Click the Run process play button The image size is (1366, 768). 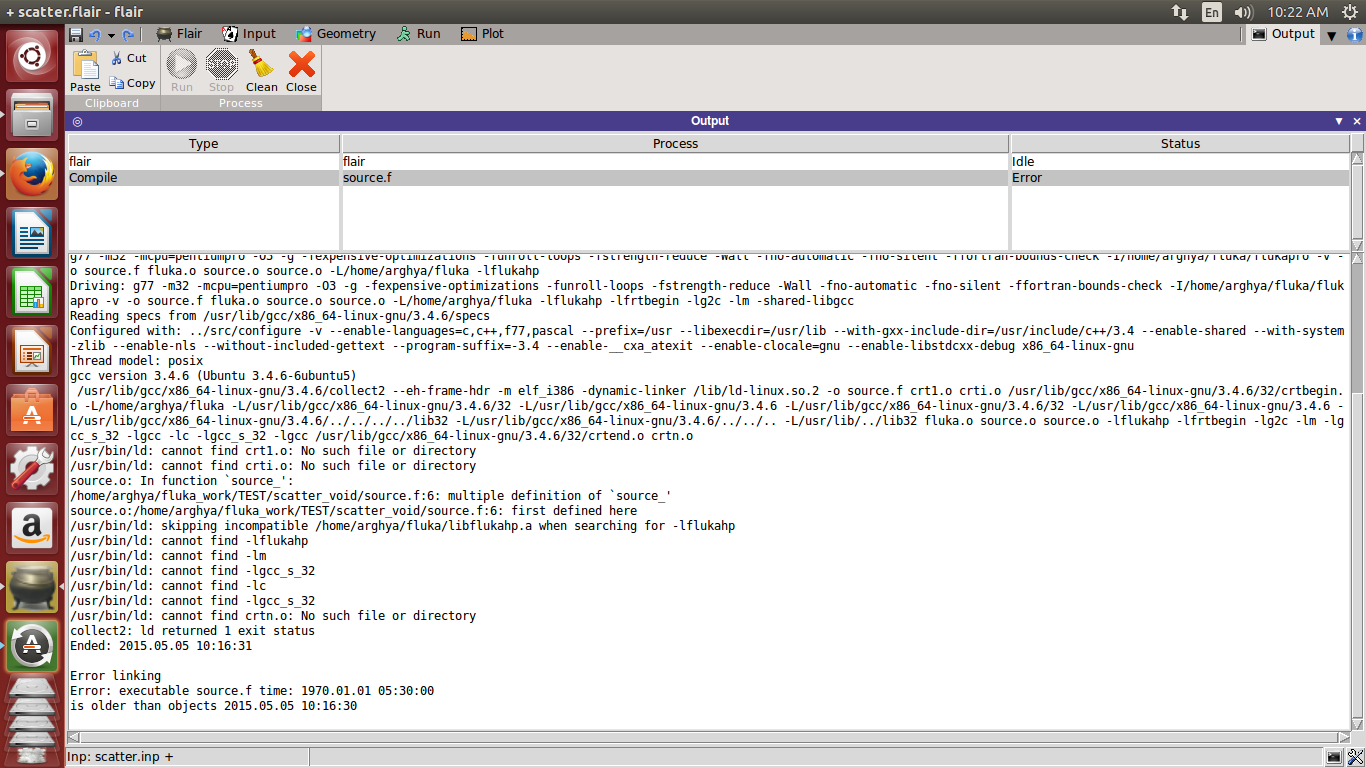pyautogui.click(x=181, y=71)
